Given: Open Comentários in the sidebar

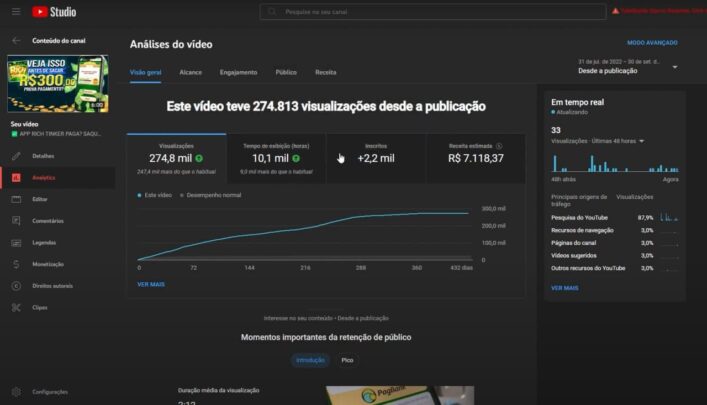Looking at the screenshot, I should (48, 220).
